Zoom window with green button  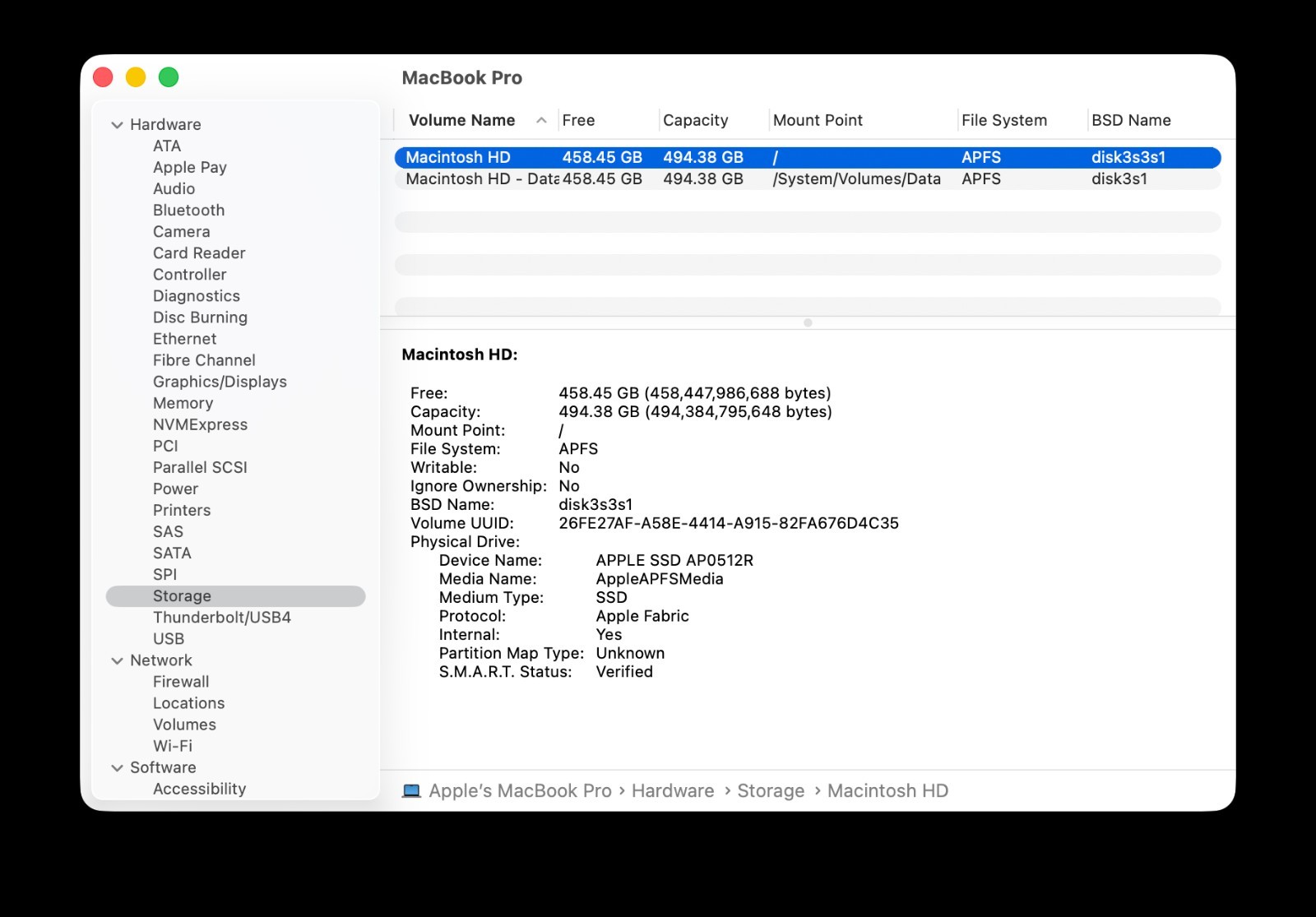pos(169,77)
